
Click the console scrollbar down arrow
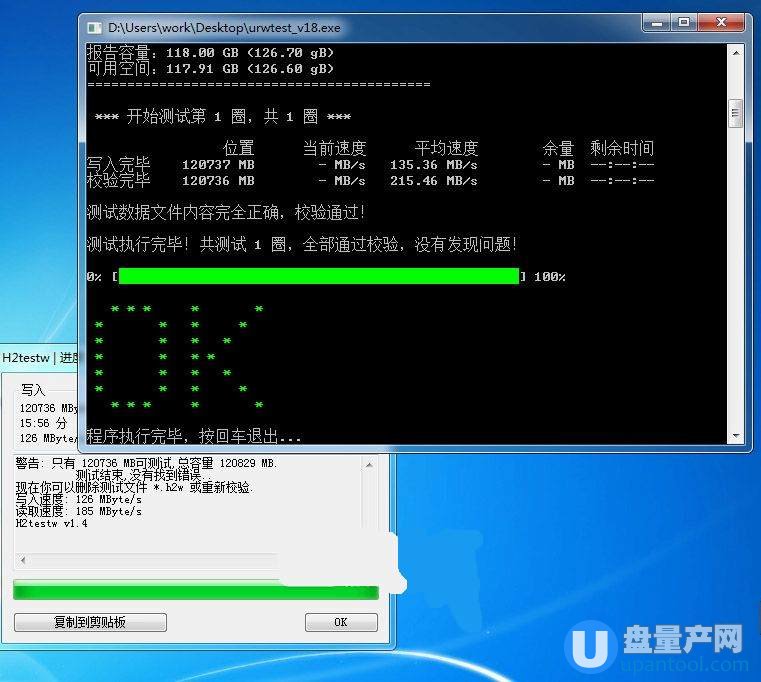coord(736,436)
